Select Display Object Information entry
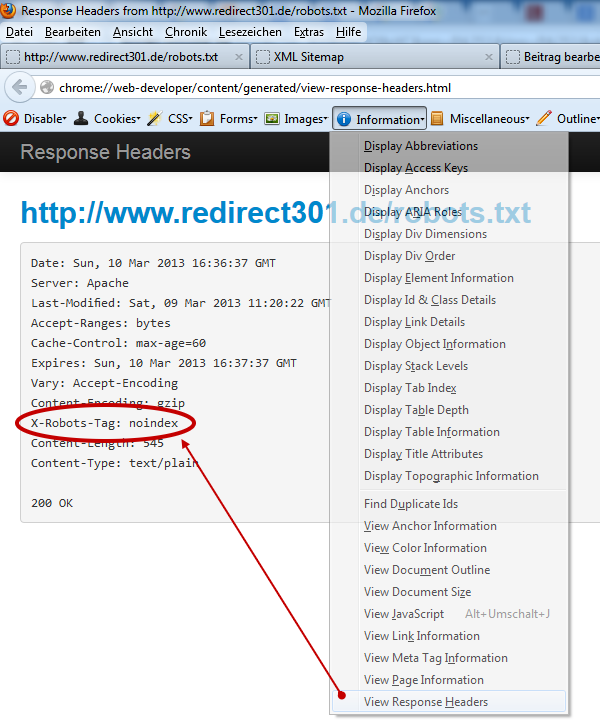 click(449, 344)
